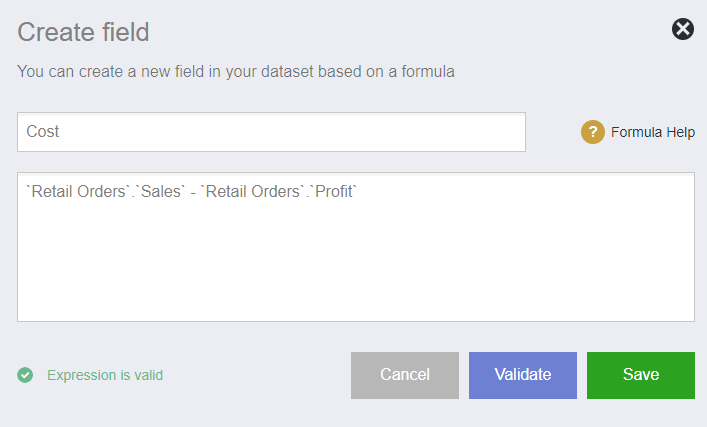Place cursor on the word Sales in formula
This screenshot has width=707, height=427.
point(161,192)
